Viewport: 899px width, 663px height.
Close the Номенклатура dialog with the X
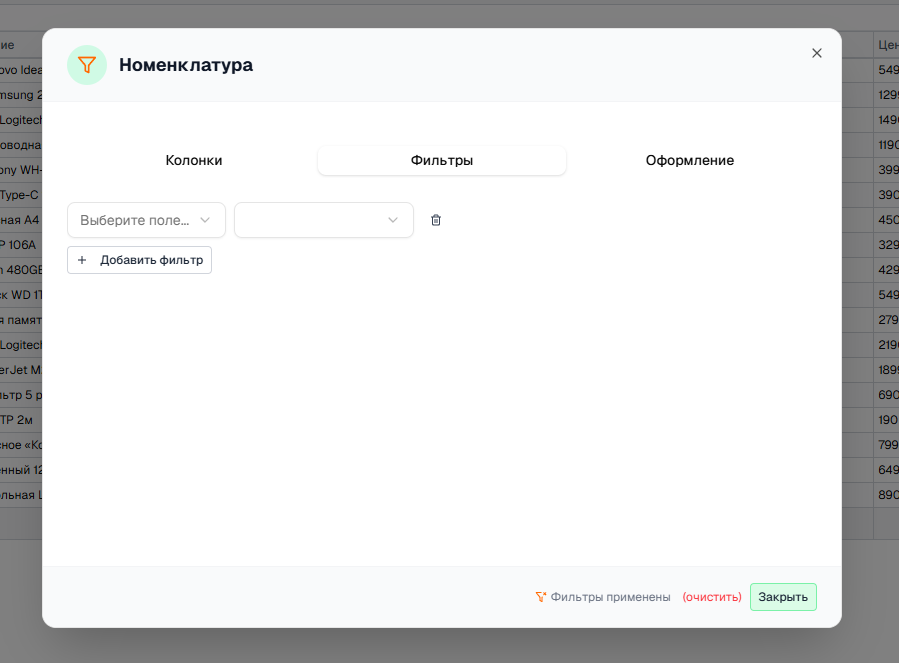(817, 53)
